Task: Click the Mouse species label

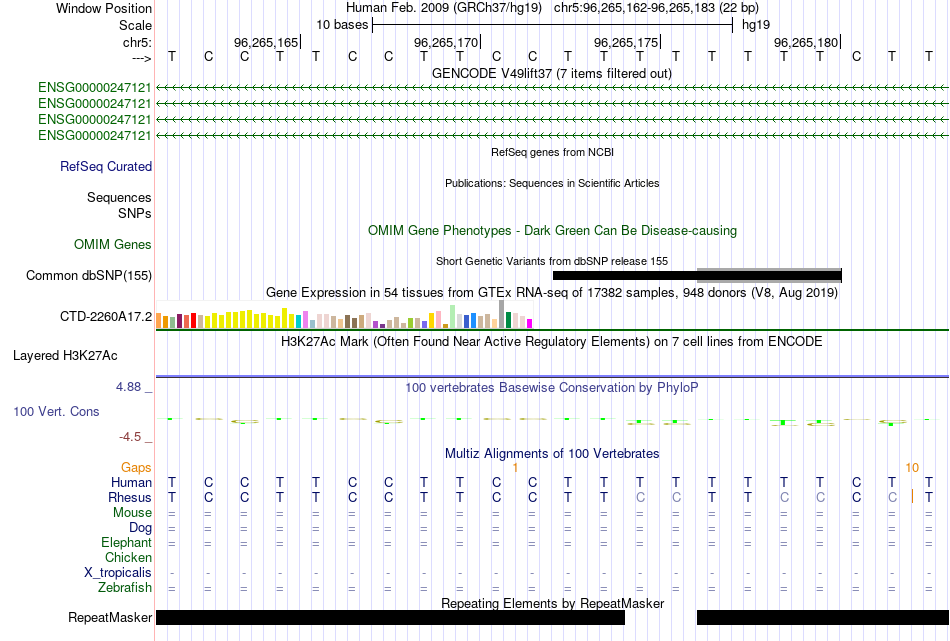Action: tap(132, 513)
